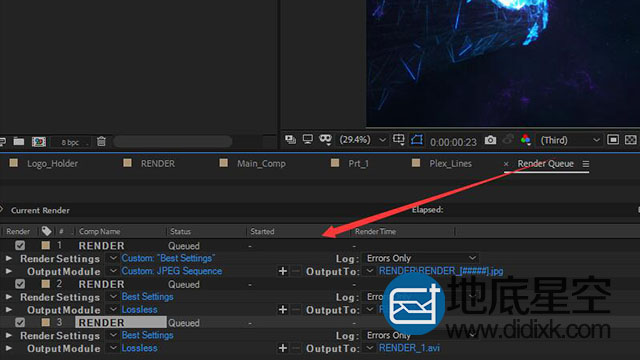Expand Output Module for item 2
Image resolution: width=640 pixels, height=360 pixels.
[9, 309]
